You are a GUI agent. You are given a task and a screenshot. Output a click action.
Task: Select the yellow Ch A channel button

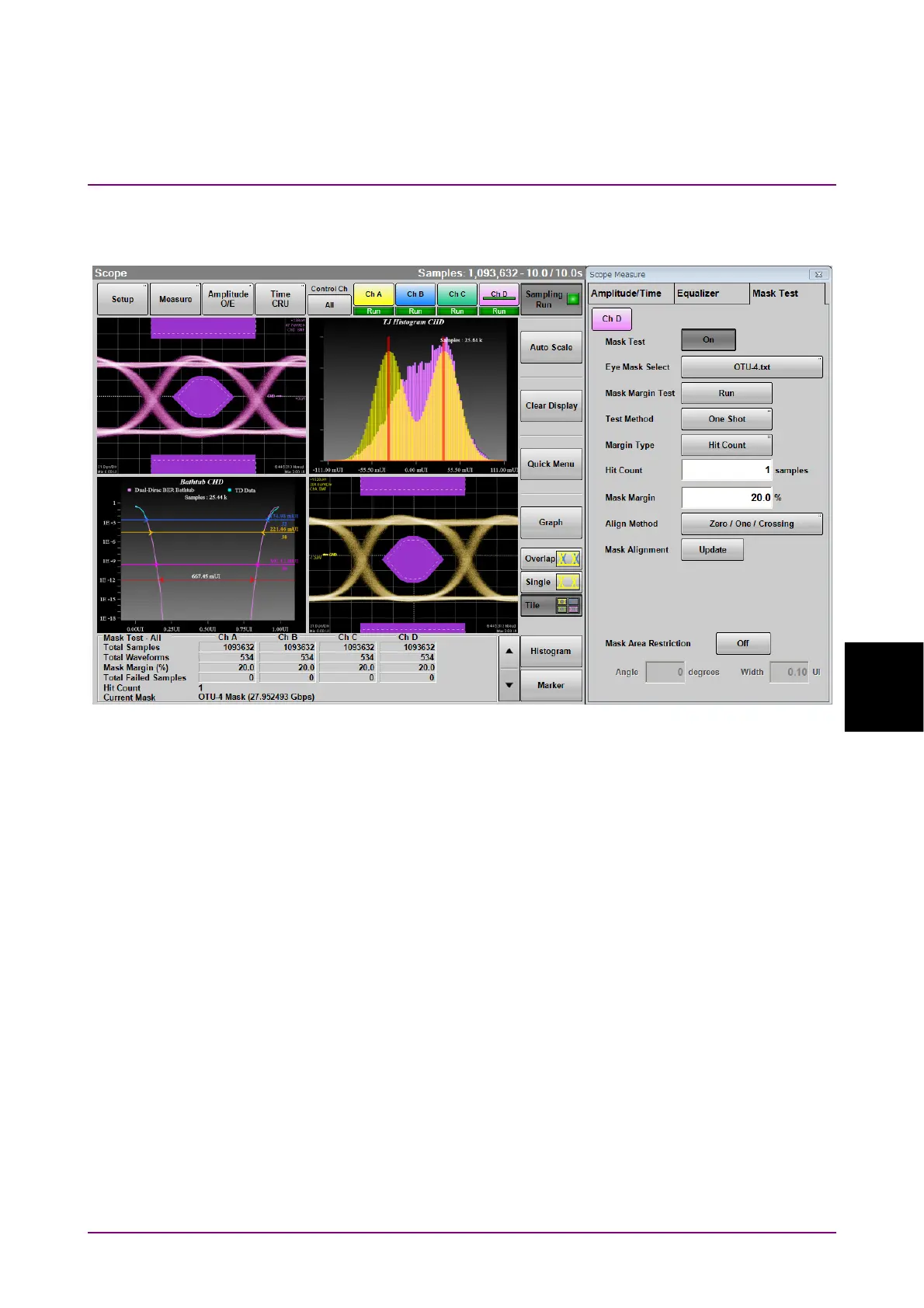pos(373,294)
